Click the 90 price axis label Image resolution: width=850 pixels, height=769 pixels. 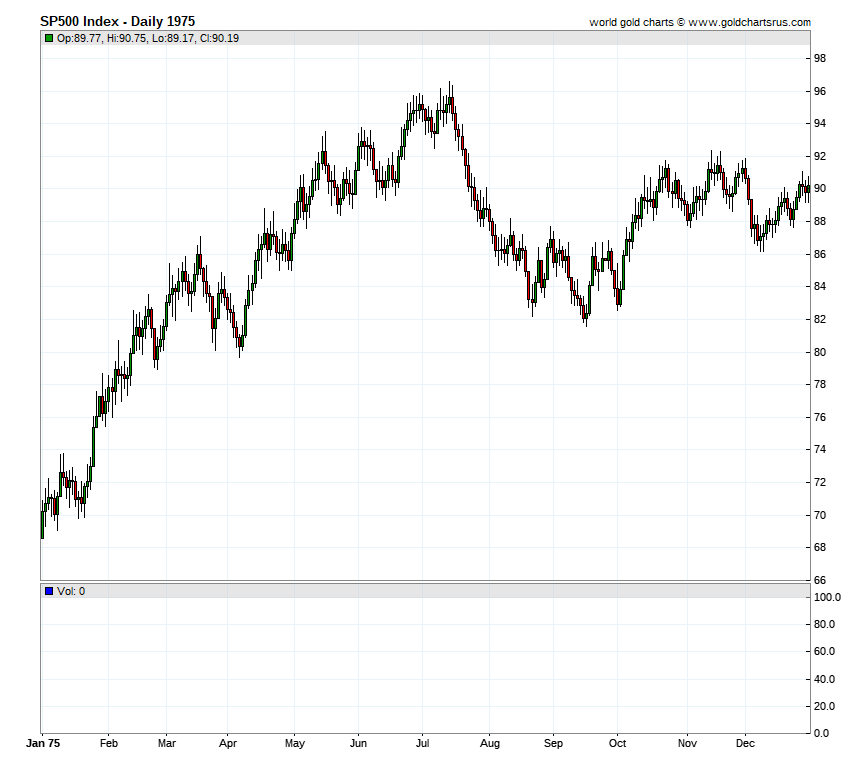(x=820, y=189)
